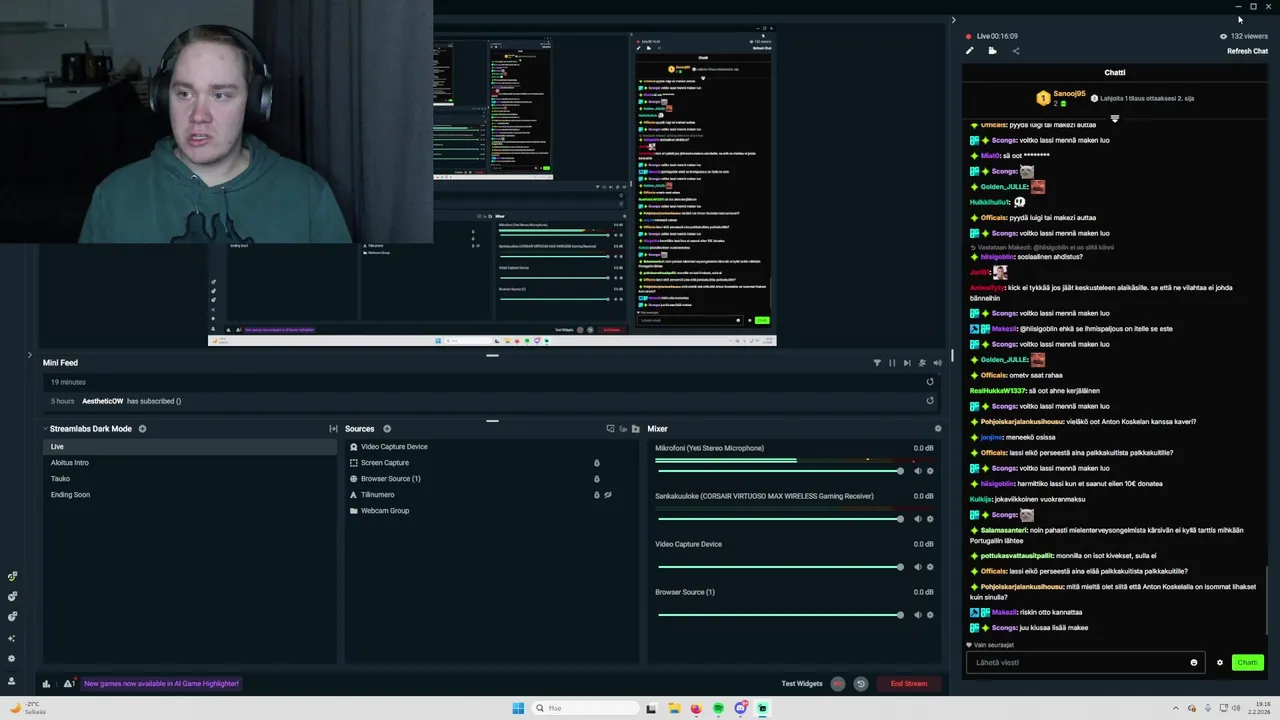Image resolution: width=1280 pixels, height=720 pixels.
Task: Toggle lock on Tilinumero source
Action: 597,495
